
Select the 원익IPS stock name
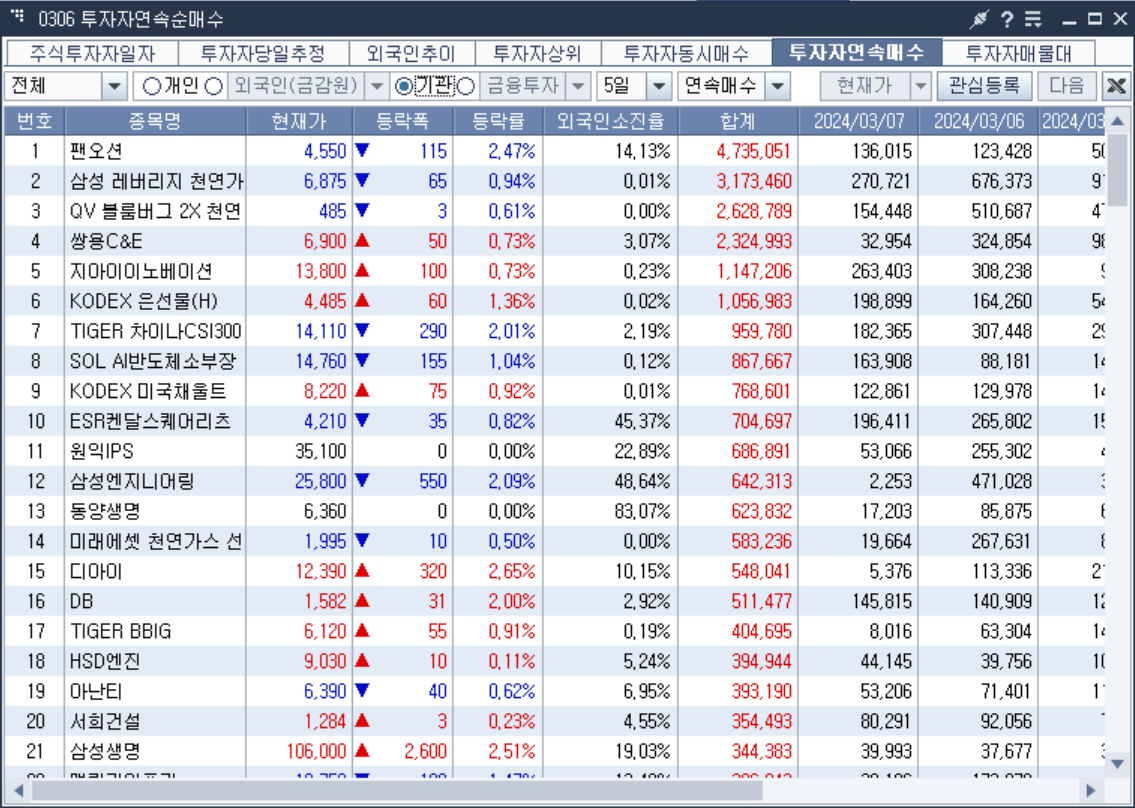click(102, 451)
